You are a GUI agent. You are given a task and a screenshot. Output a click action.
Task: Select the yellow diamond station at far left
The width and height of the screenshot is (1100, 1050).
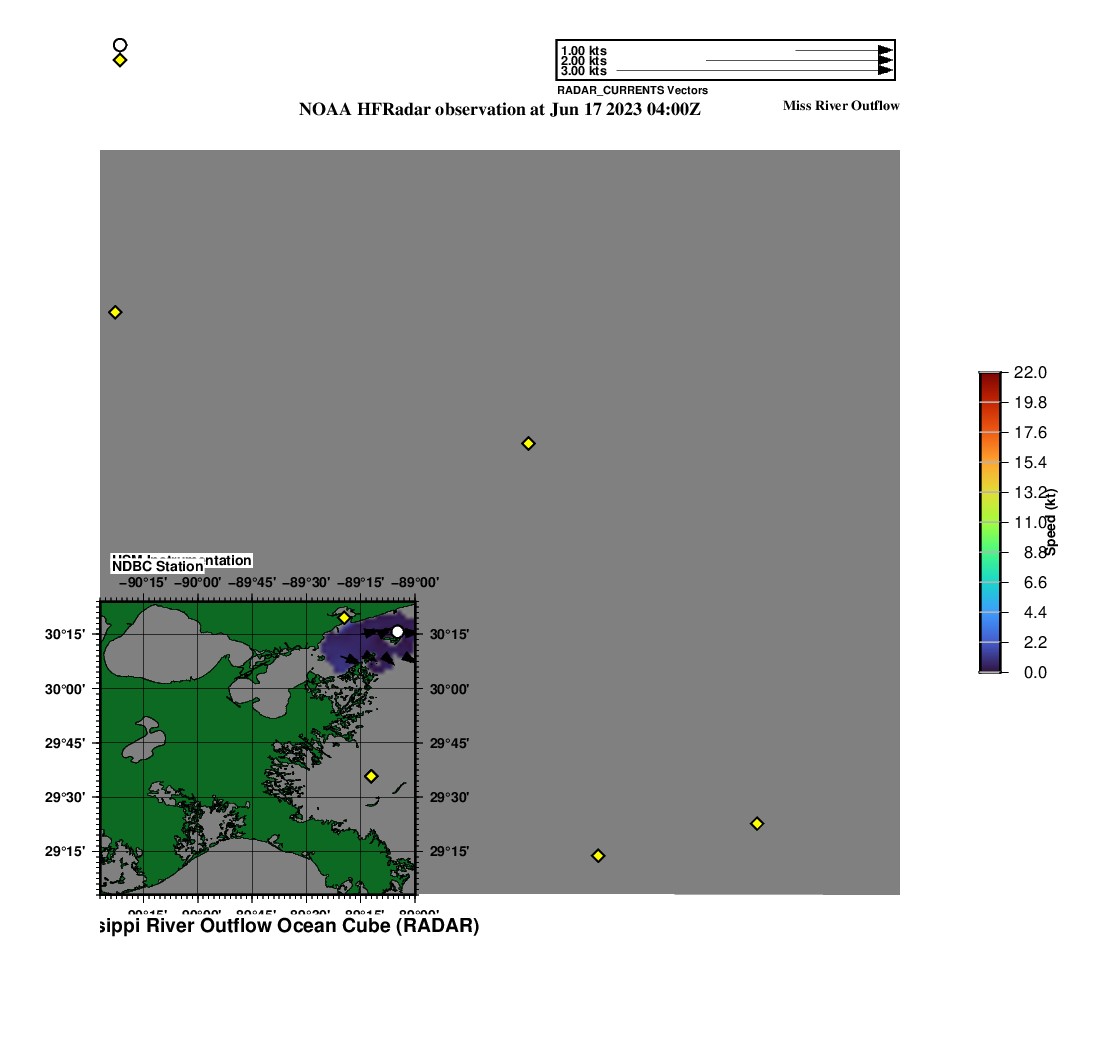tap(115, 312)
